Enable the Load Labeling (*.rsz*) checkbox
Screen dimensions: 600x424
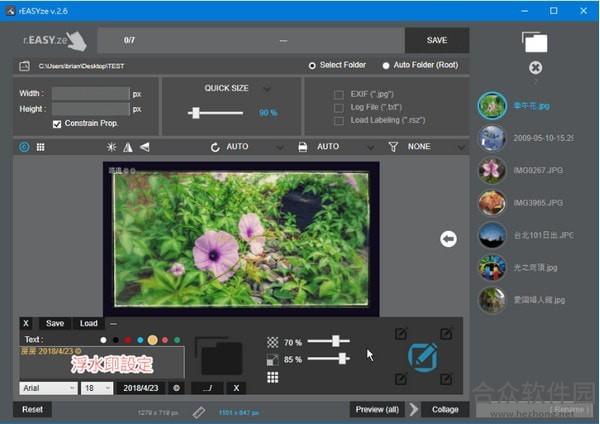[339, 121]
